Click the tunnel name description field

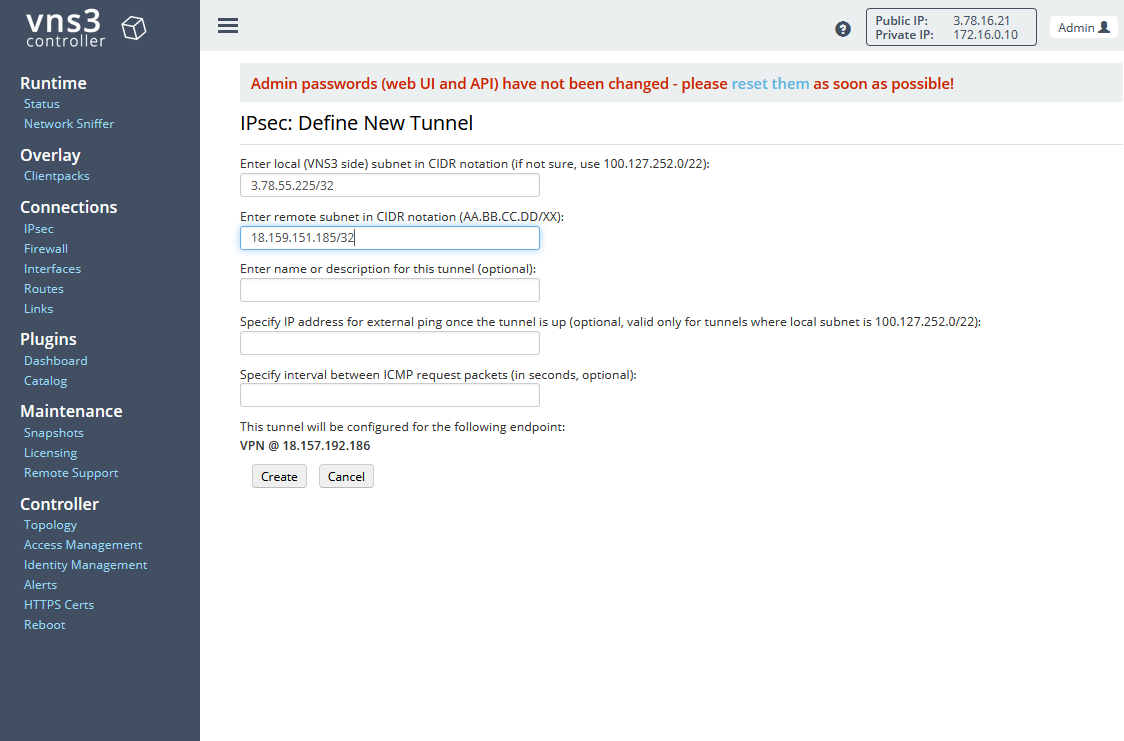click(x=389, y=290)
